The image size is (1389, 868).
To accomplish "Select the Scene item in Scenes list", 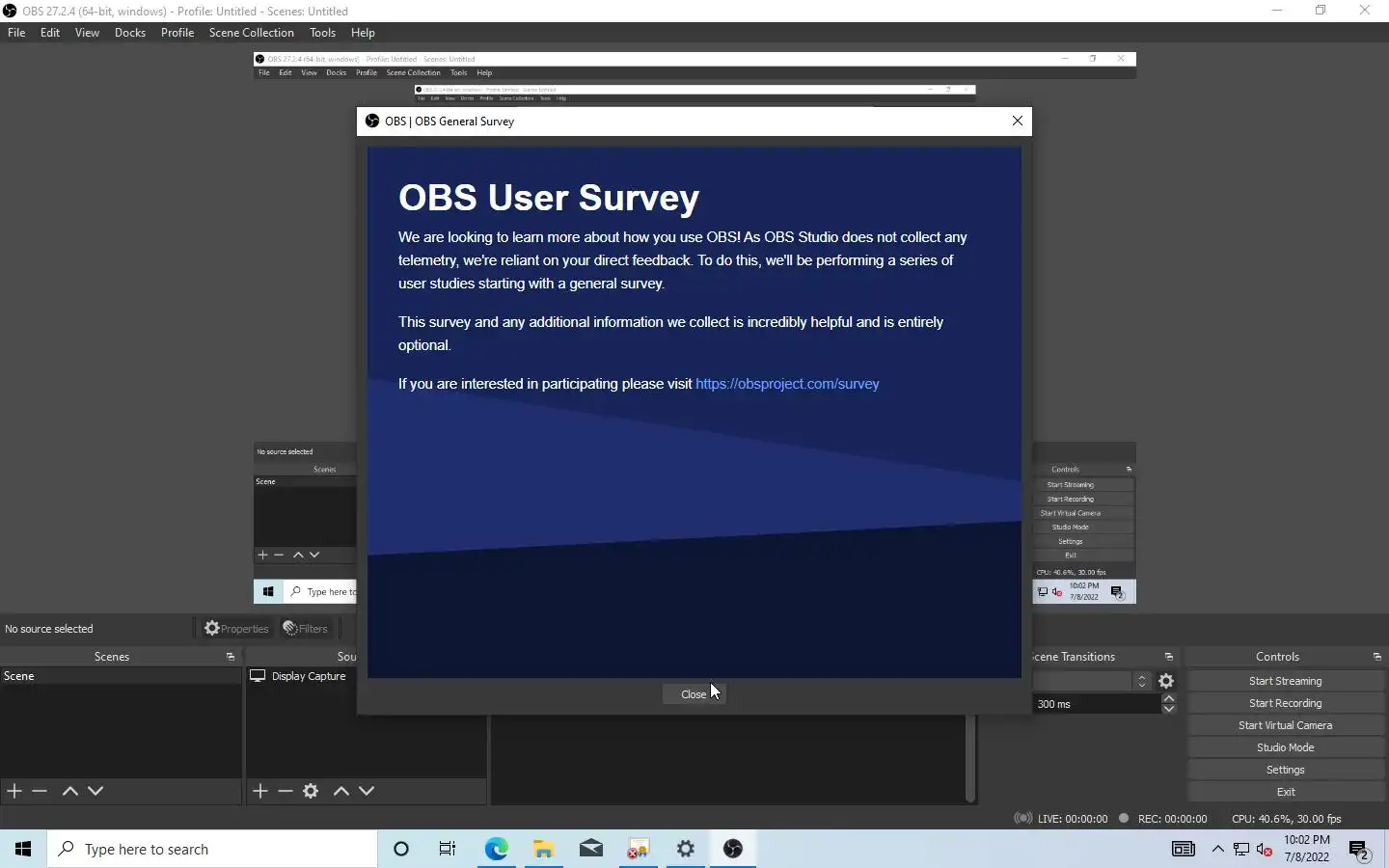I will tap(121, 676).
